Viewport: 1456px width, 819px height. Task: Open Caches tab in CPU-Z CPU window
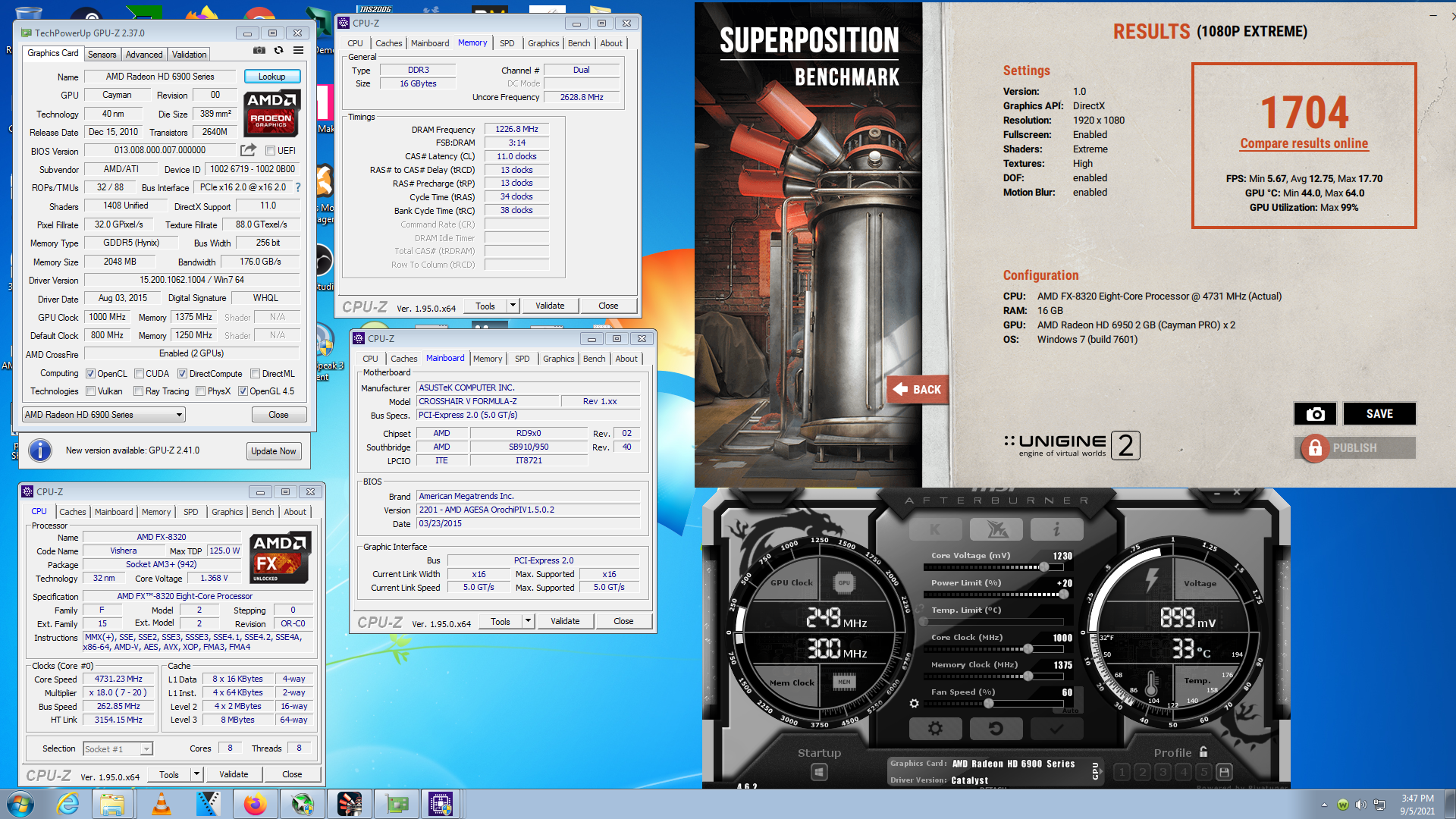click(73, 512)
